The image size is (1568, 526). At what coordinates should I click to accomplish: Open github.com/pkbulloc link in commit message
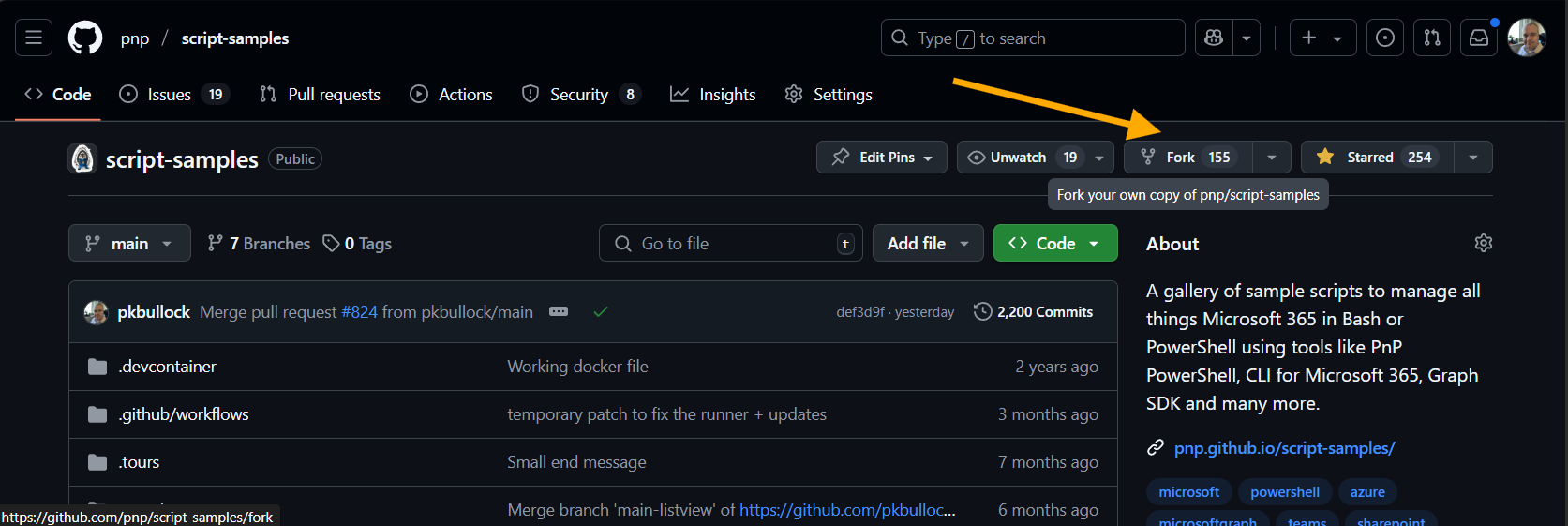click(x=847, y=510)
